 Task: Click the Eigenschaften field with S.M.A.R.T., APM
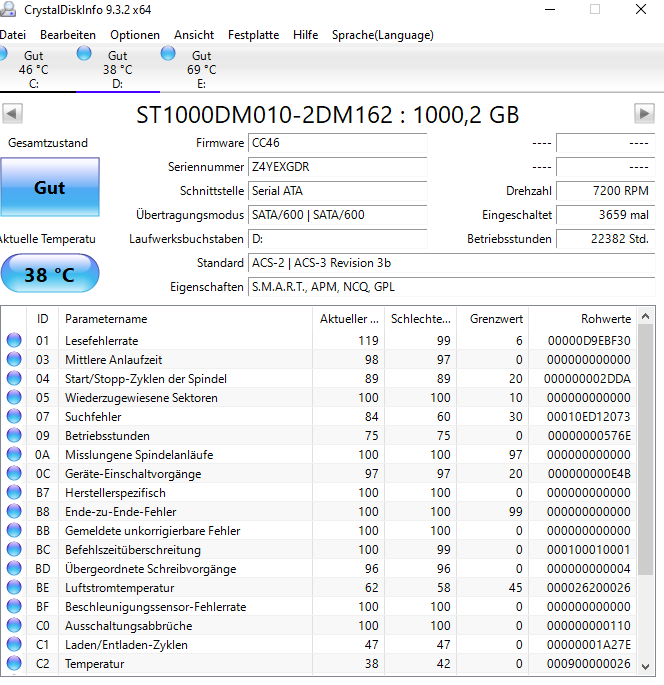click(x=452, y=287)
